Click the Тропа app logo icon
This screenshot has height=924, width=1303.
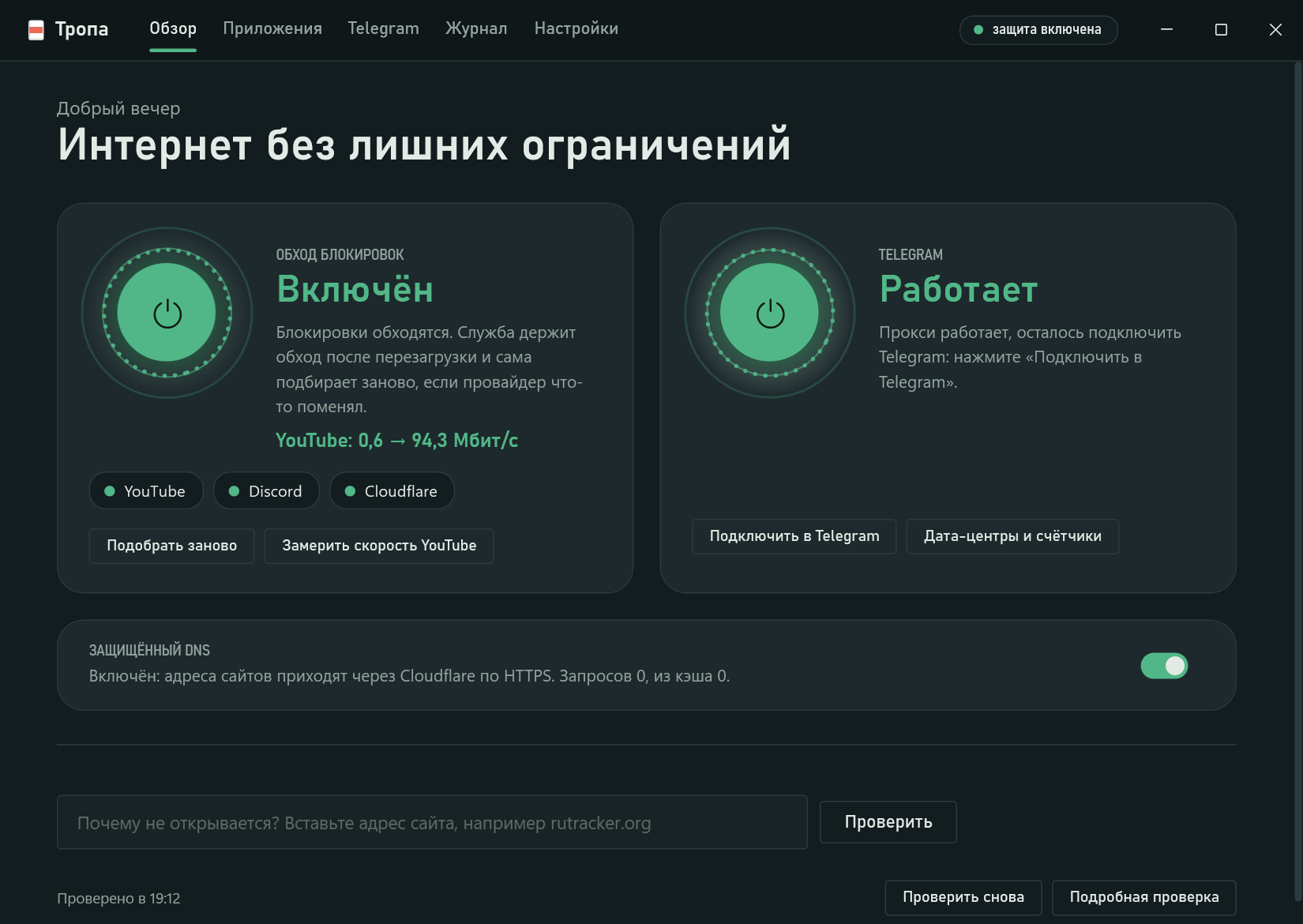click(x=36, y=30)
